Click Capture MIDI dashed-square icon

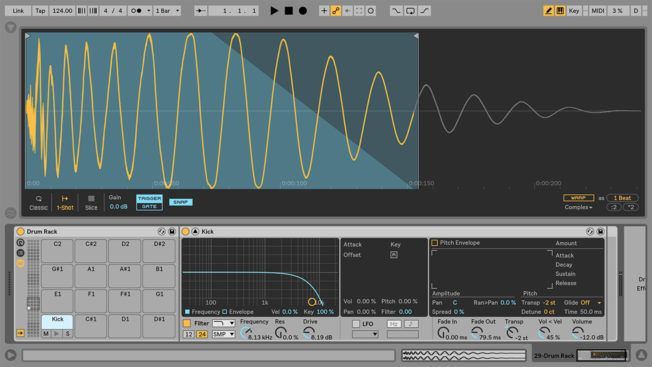(x=359, y=11)
